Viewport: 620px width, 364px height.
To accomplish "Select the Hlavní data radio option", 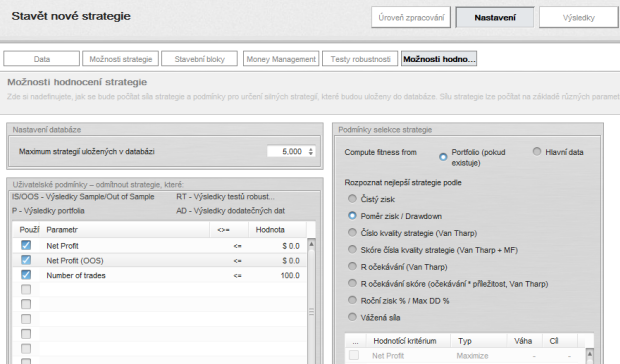I will 537,151.
